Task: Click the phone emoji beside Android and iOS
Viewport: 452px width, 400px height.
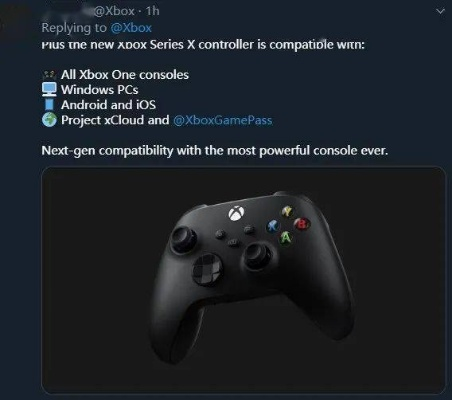Action: pos(49,104)
